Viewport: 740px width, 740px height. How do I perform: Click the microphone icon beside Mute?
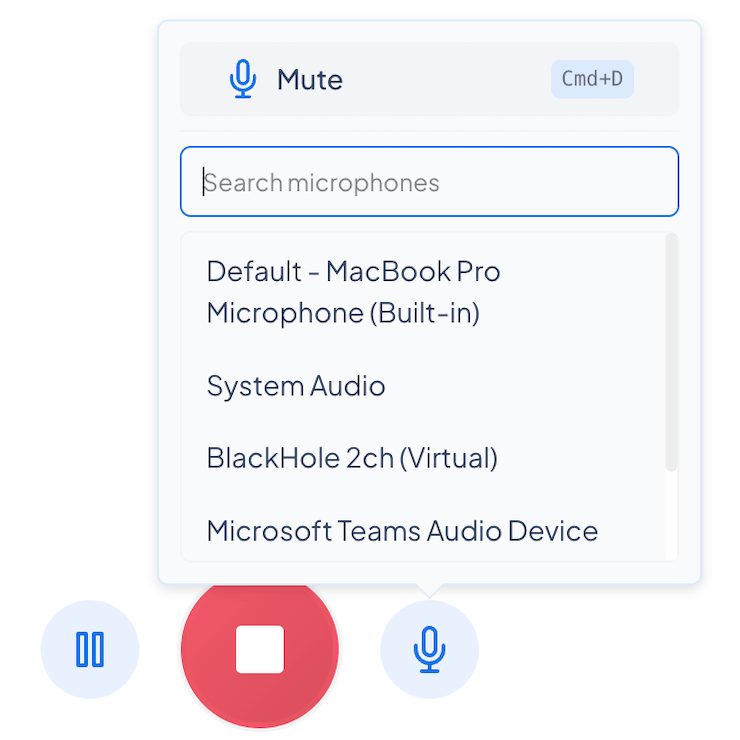point(243,79)
